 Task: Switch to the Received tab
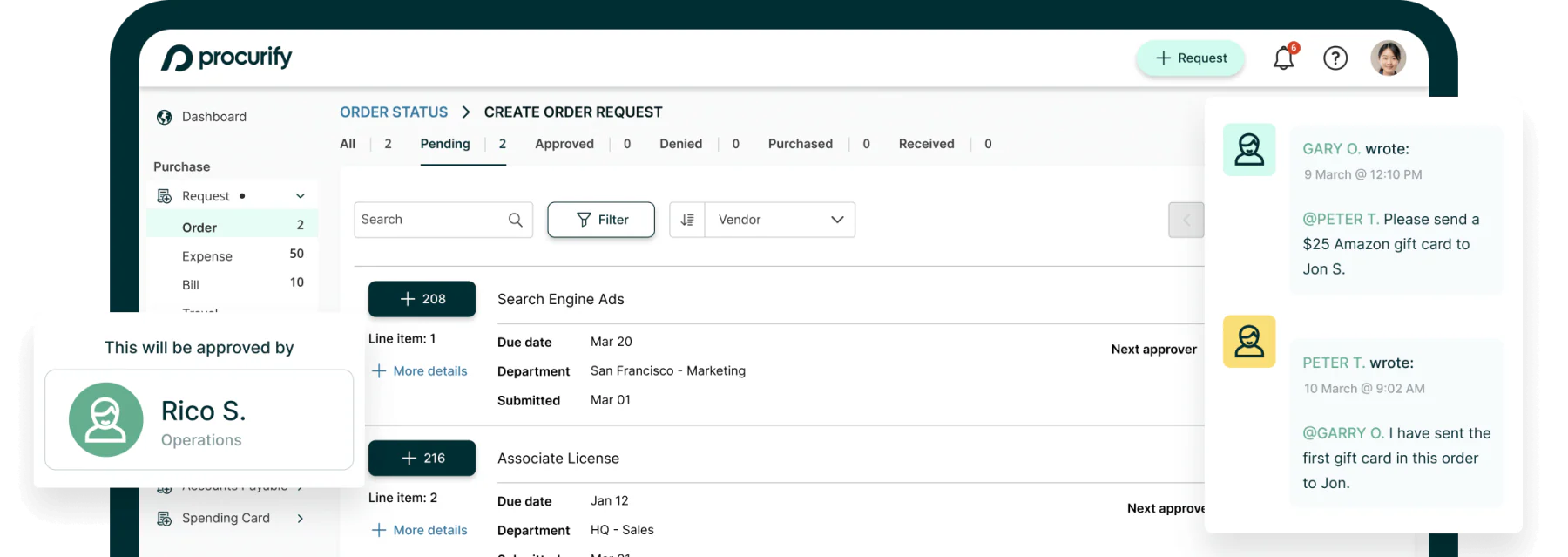pos(927,144)
